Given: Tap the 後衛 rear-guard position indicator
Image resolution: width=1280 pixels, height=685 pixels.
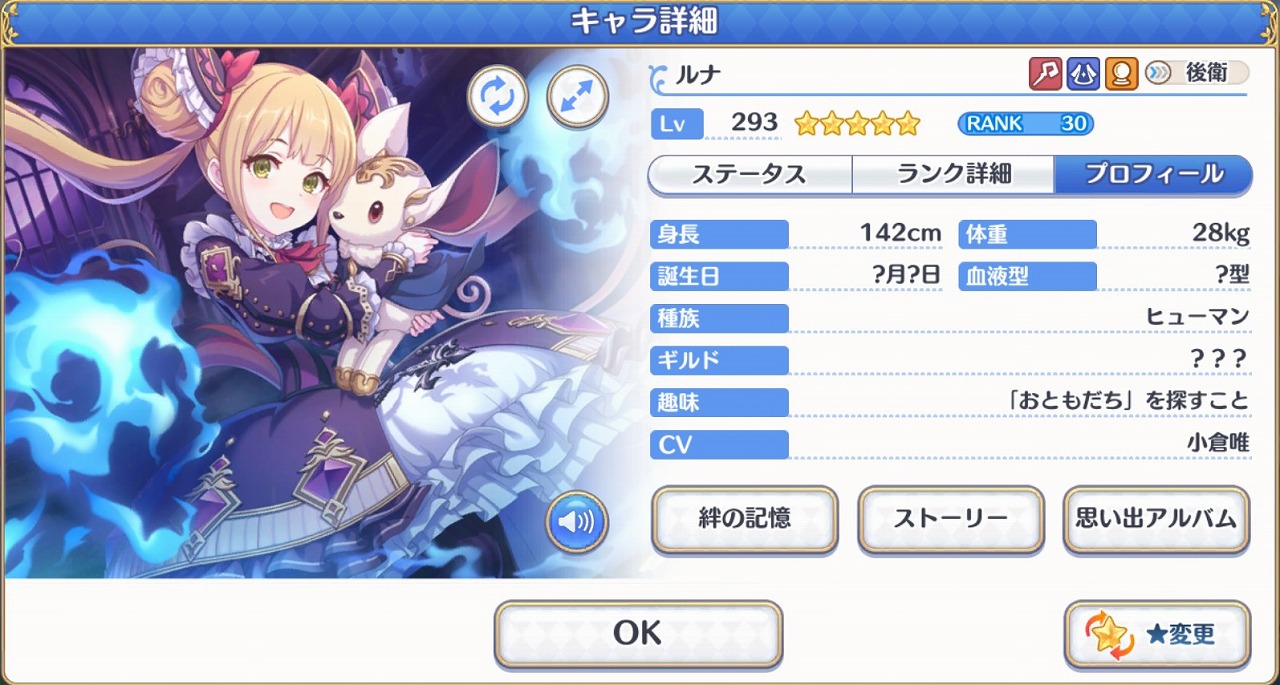Looking at the screenshot, I should (1196, 73).
